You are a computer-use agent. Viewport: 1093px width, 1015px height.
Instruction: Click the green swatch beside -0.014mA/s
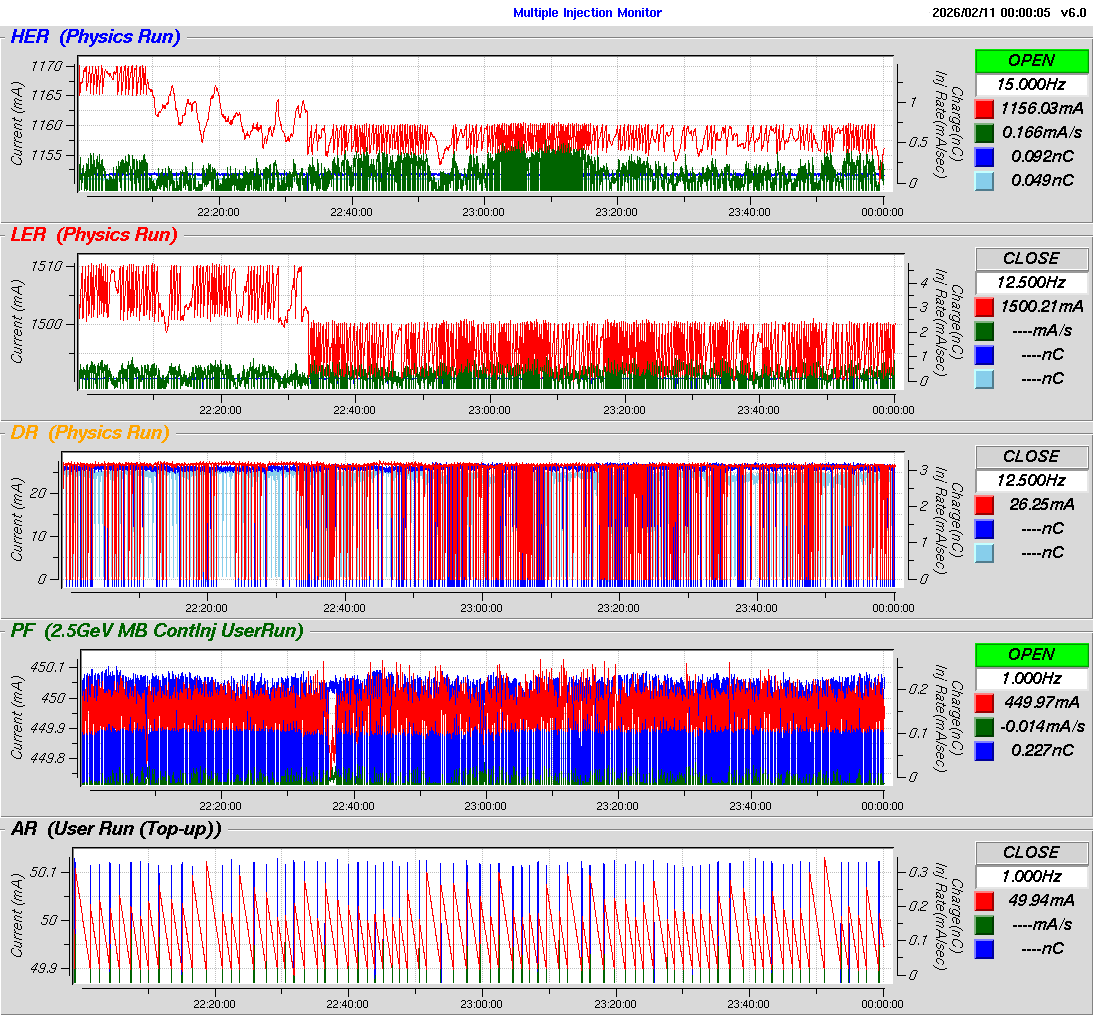(x=984, y=726)
